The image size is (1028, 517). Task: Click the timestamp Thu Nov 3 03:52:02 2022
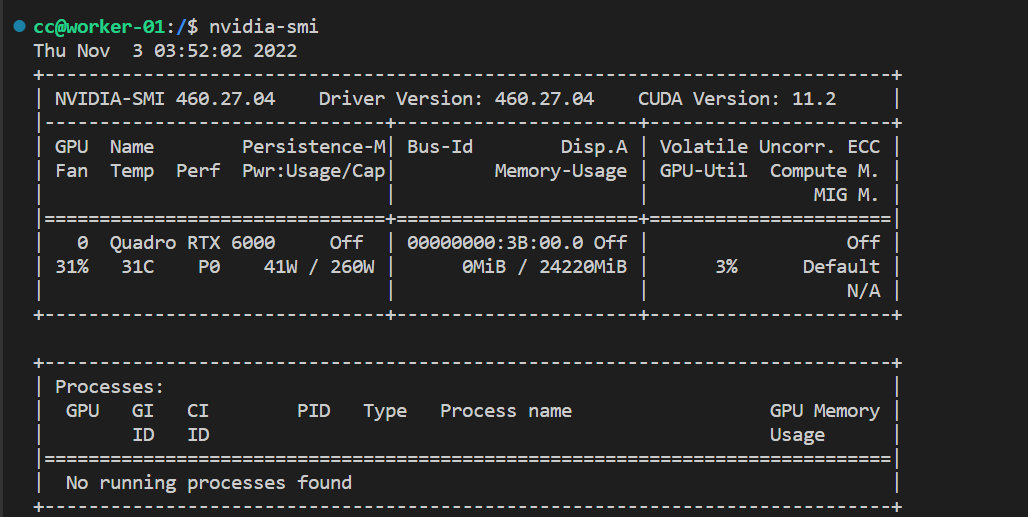[x=165, y=50]
